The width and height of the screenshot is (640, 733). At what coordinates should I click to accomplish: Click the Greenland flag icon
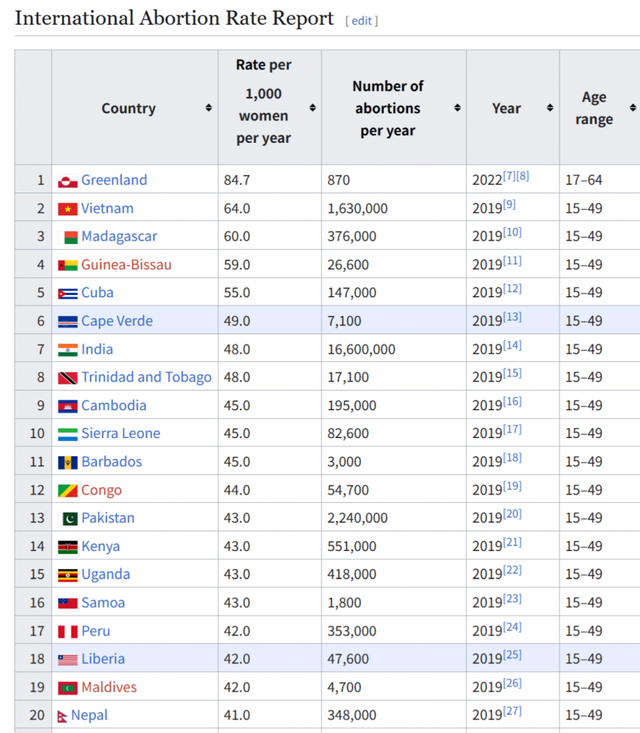tap(68, 181)
